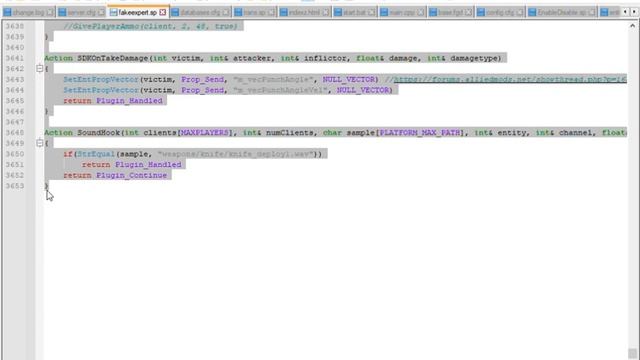This screenshot has height=360, width=640.
Task: Open the base.fgd tab
Action: (x=451, y=12)
